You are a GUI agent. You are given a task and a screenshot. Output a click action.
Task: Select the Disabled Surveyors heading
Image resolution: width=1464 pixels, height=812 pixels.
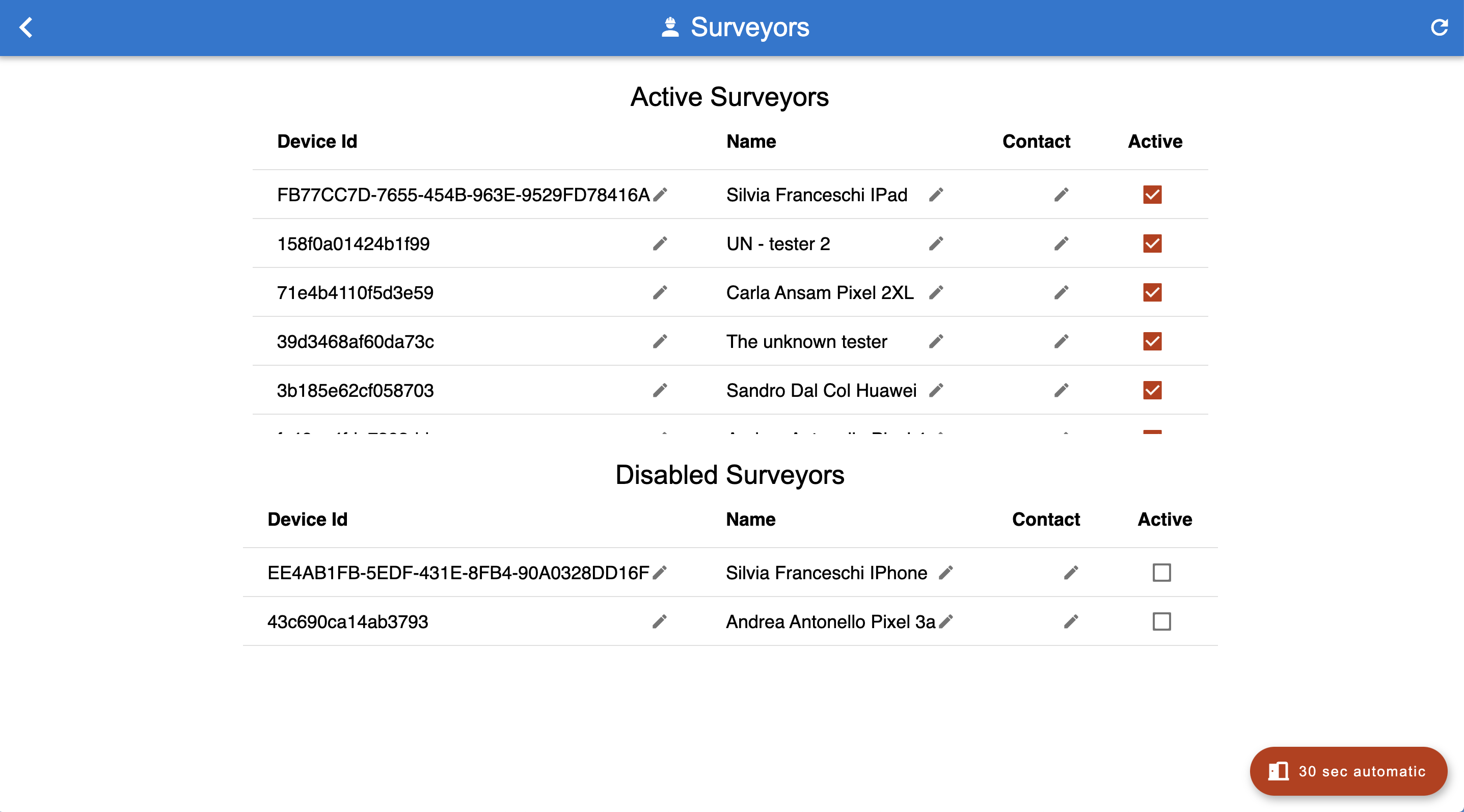(x=730, y=475)
